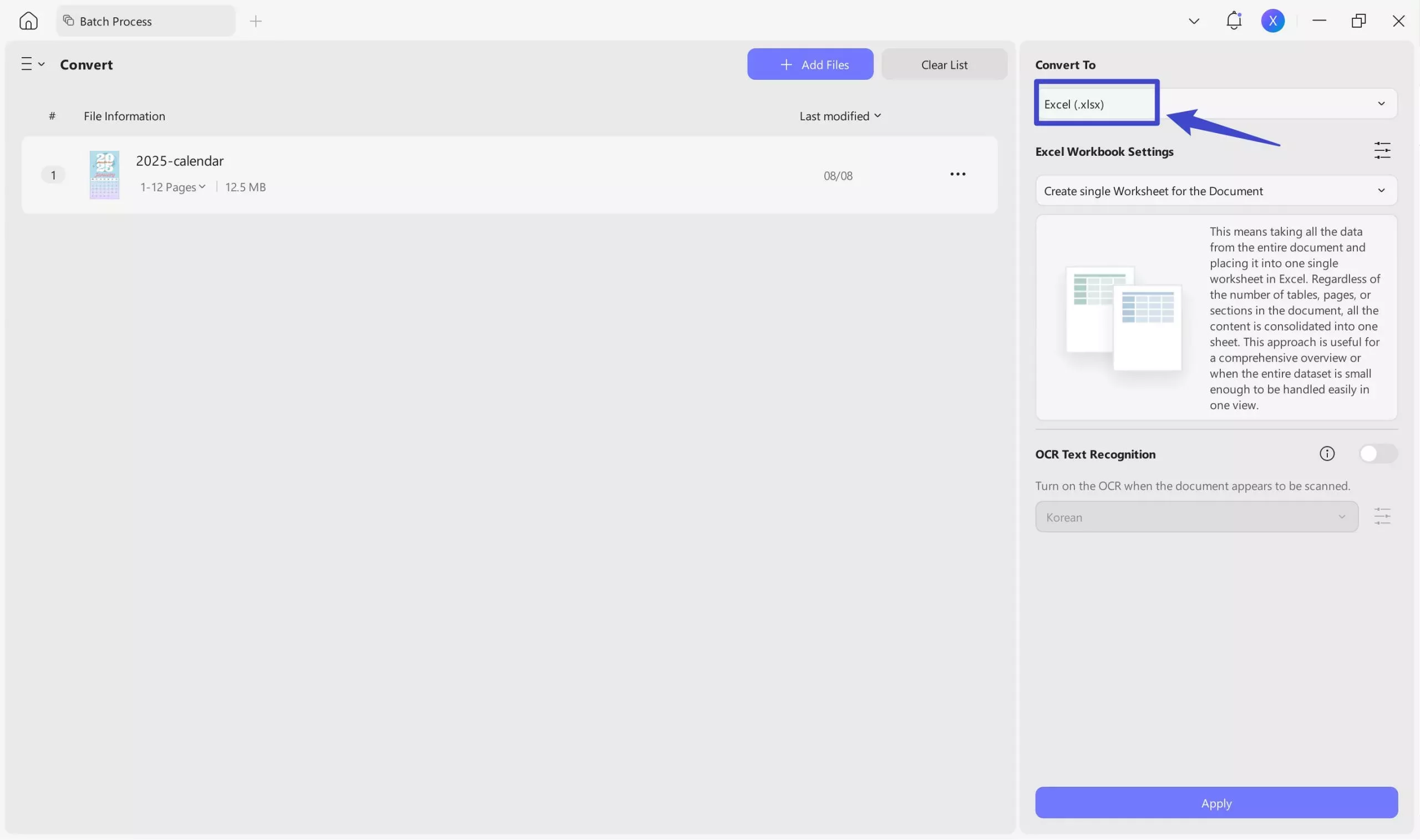Open the notifications bell
1420x840 pixels.
point(1233,21)
